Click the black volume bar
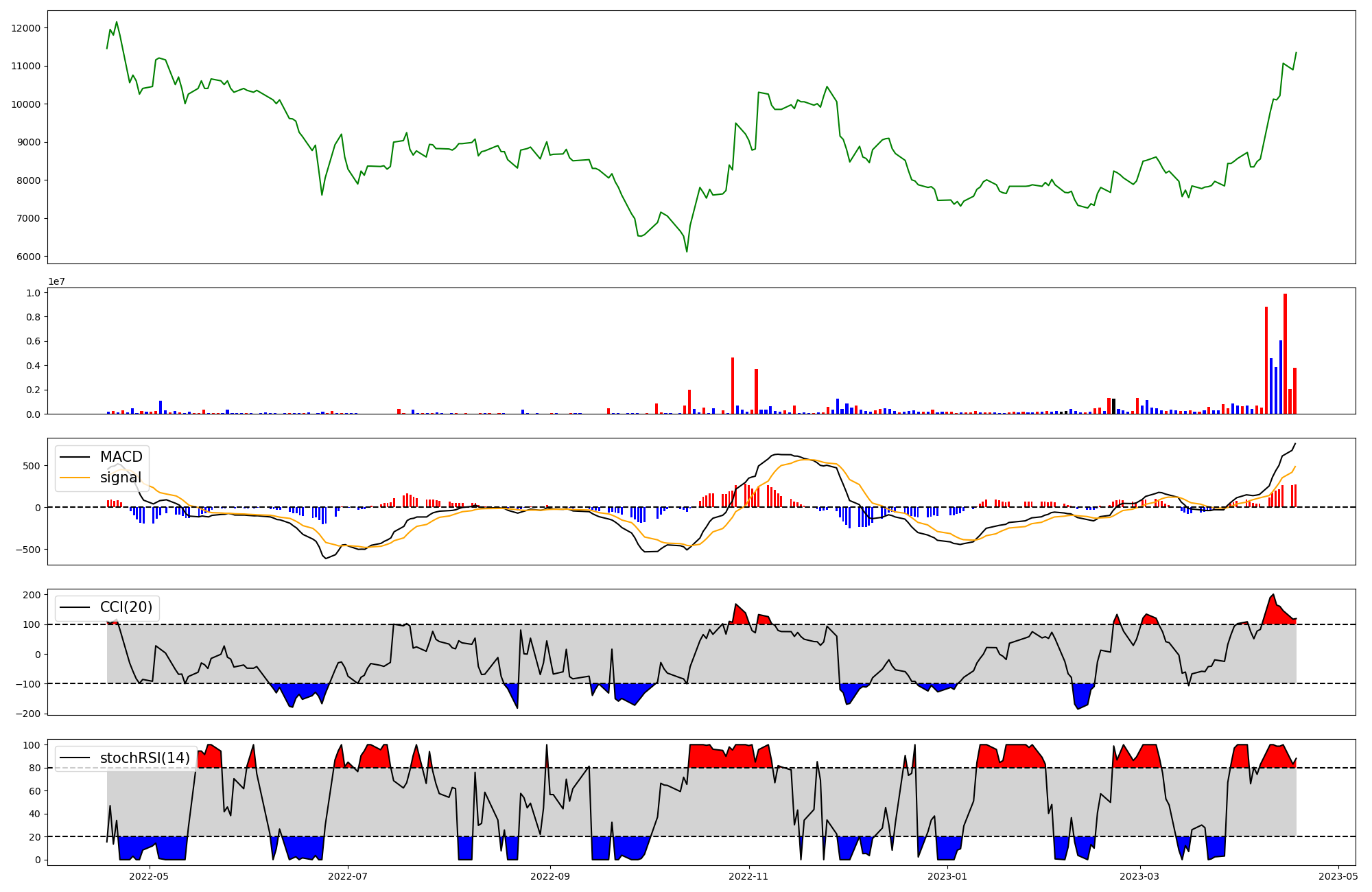Viewport: 1372px width, 892px height. [1113, 406]
